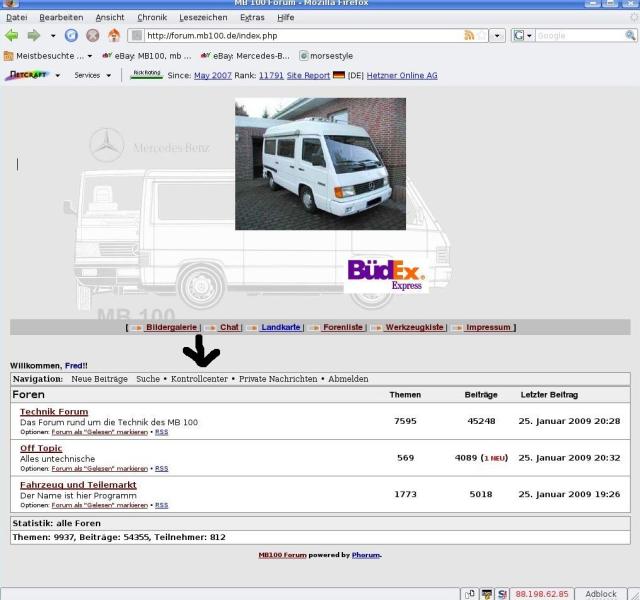Click the 1 NEU indicator in Off Topic
The height and width of the screenshot is (600, 640).
point(495,458)
